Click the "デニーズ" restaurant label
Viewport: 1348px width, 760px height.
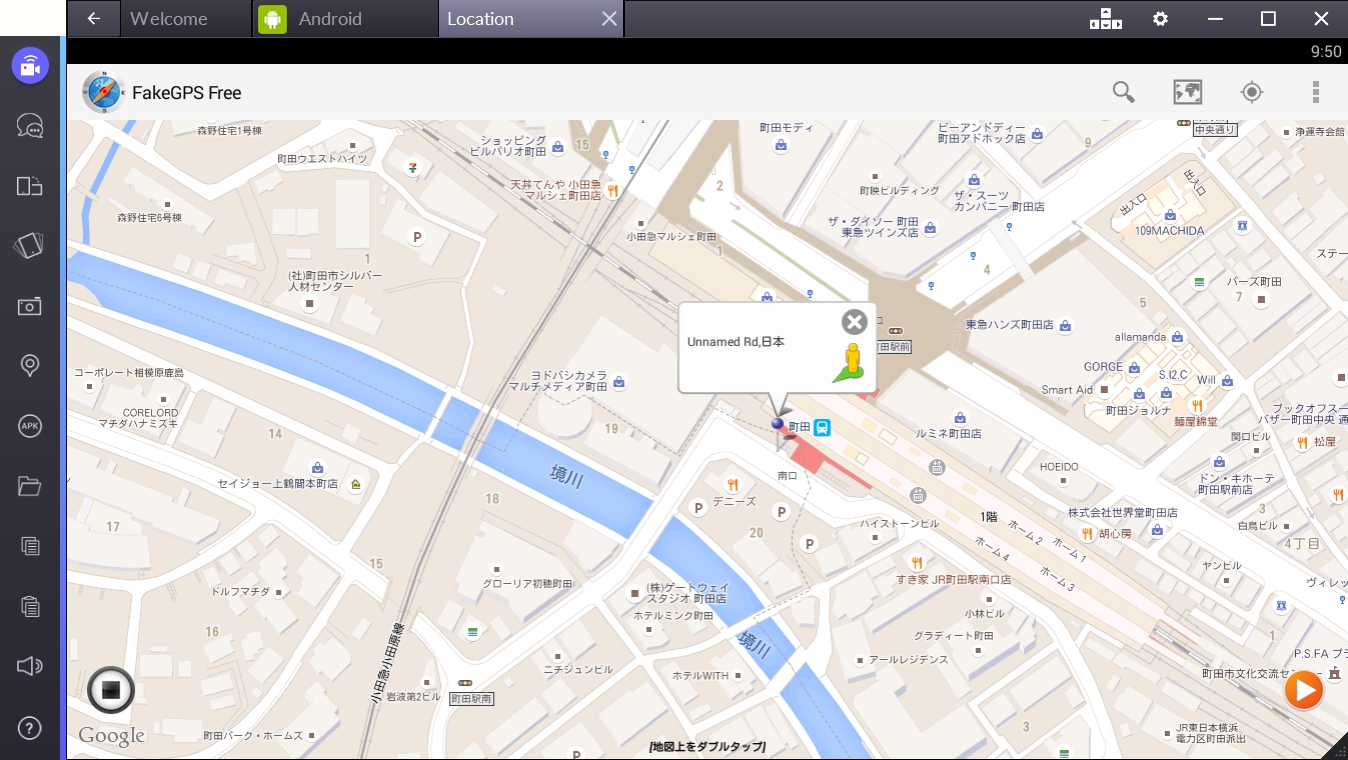[x=735, y=501]
